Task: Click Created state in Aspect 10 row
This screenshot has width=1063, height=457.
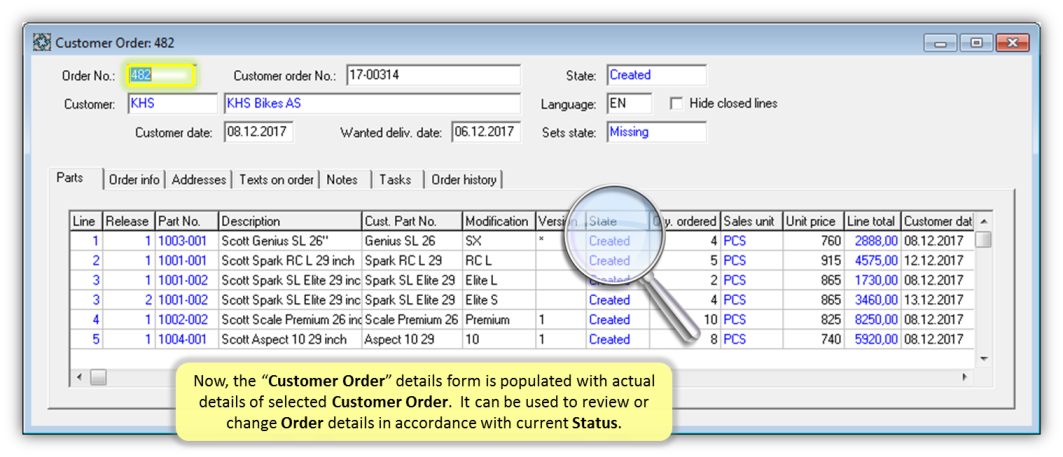Action: tap(617, 339)
